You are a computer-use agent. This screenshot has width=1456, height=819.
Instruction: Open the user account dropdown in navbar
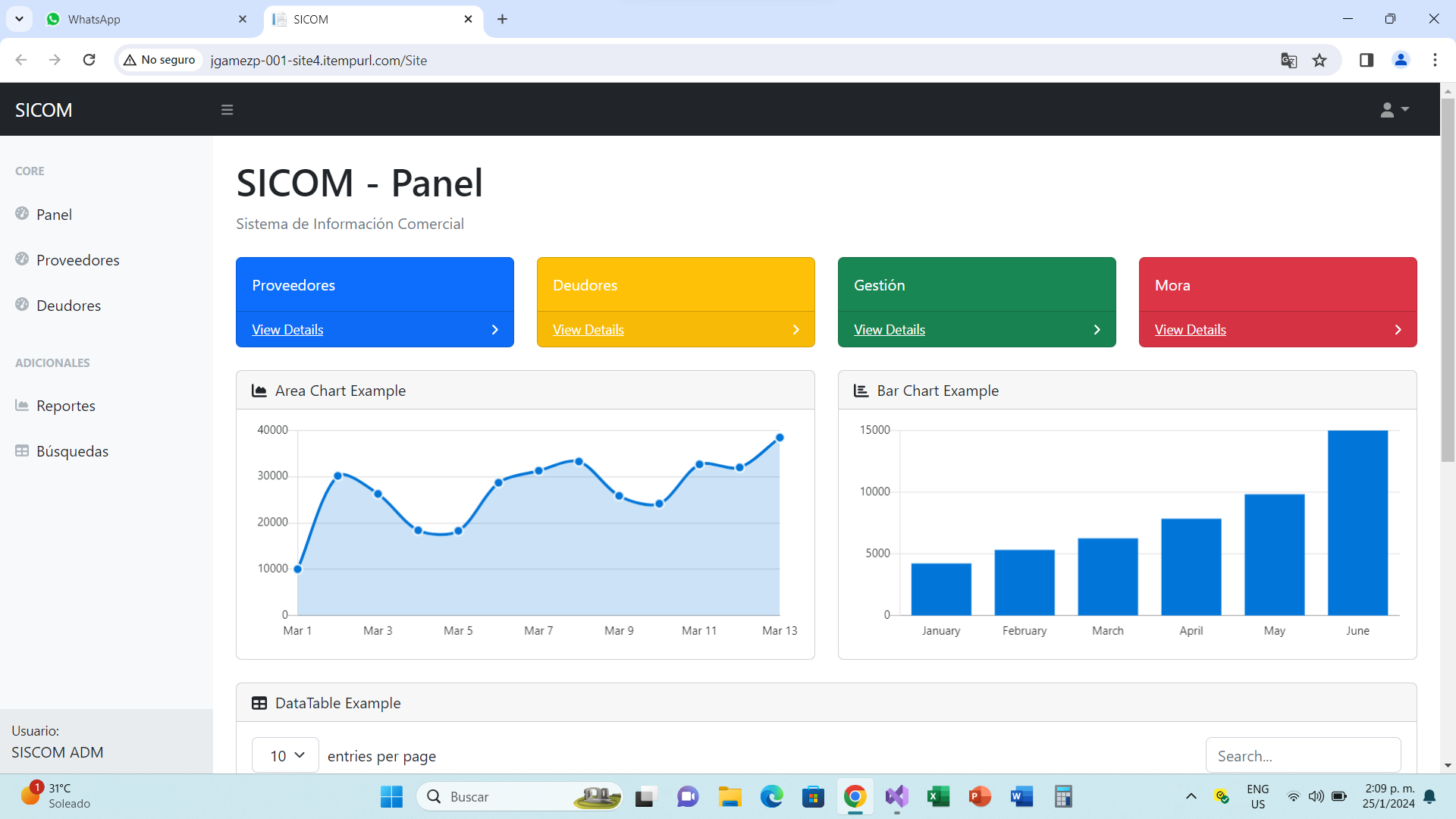click(1394, 110)
